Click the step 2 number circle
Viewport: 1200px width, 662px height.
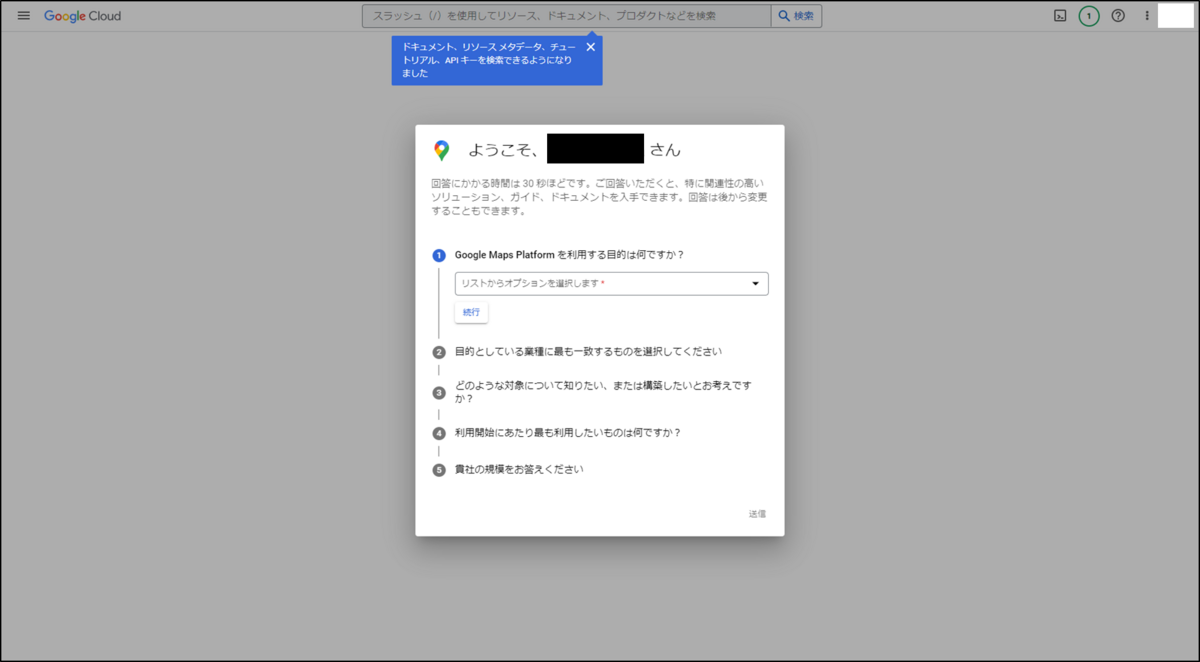439,352
